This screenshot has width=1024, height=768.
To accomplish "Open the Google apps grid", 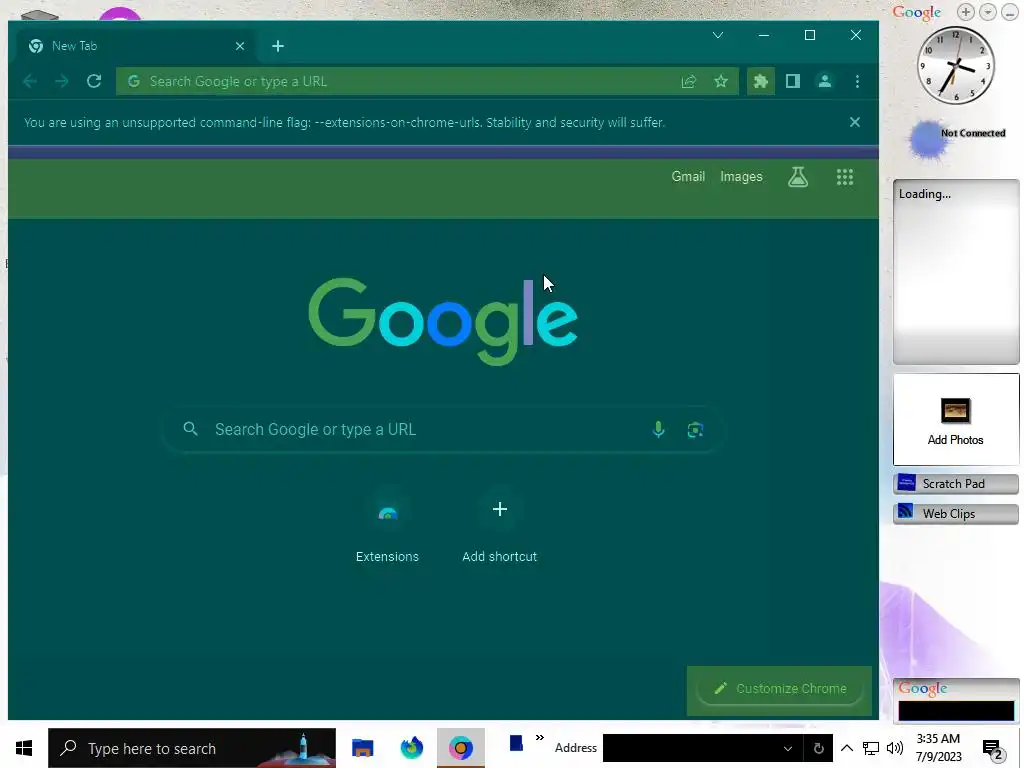I will pos(844,177).
